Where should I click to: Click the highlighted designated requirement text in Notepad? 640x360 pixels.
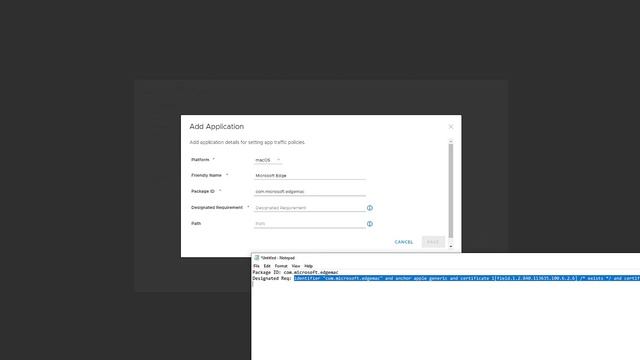467,278
